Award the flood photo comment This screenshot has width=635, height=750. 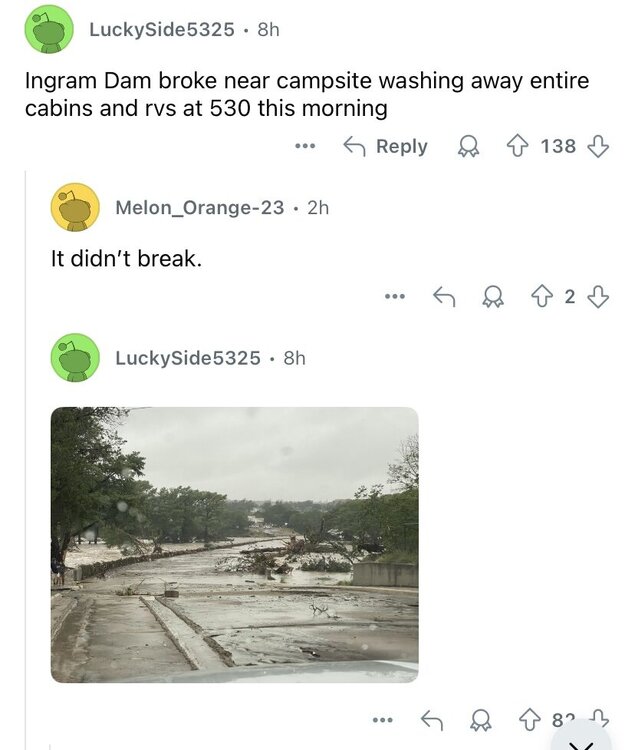coord(481,718)
